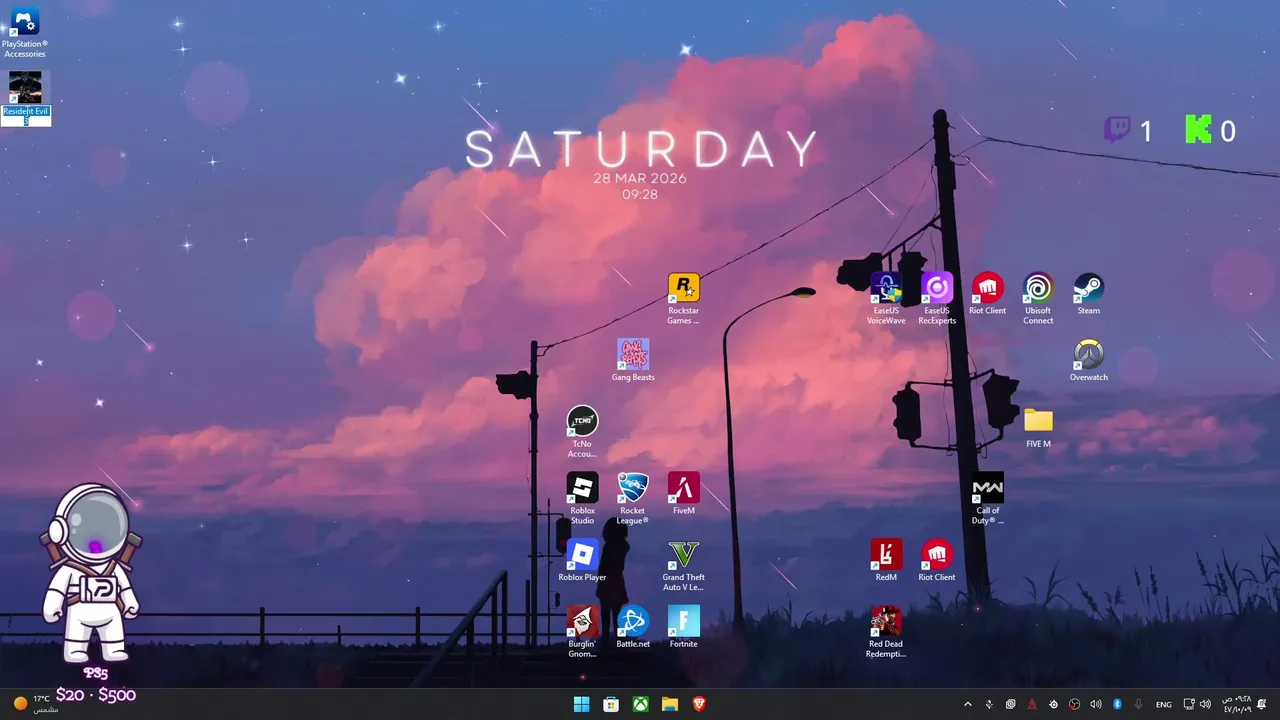The width and height of the screenshot is (1280, 720).
Task: Open Microsoft Store from the taskbar
Action: click(611, 704)
